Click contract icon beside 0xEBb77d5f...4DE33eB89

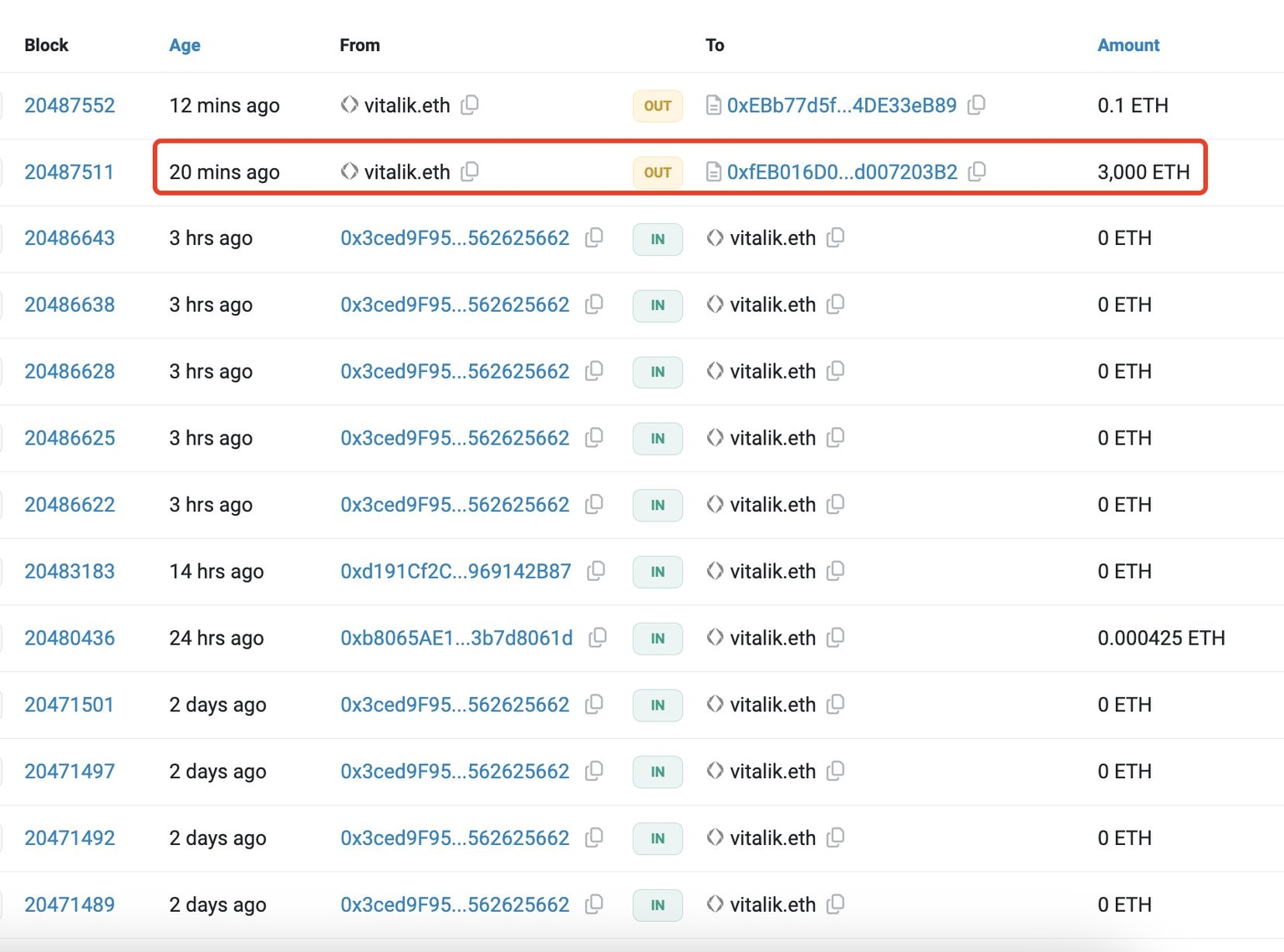tap(713, 105)
